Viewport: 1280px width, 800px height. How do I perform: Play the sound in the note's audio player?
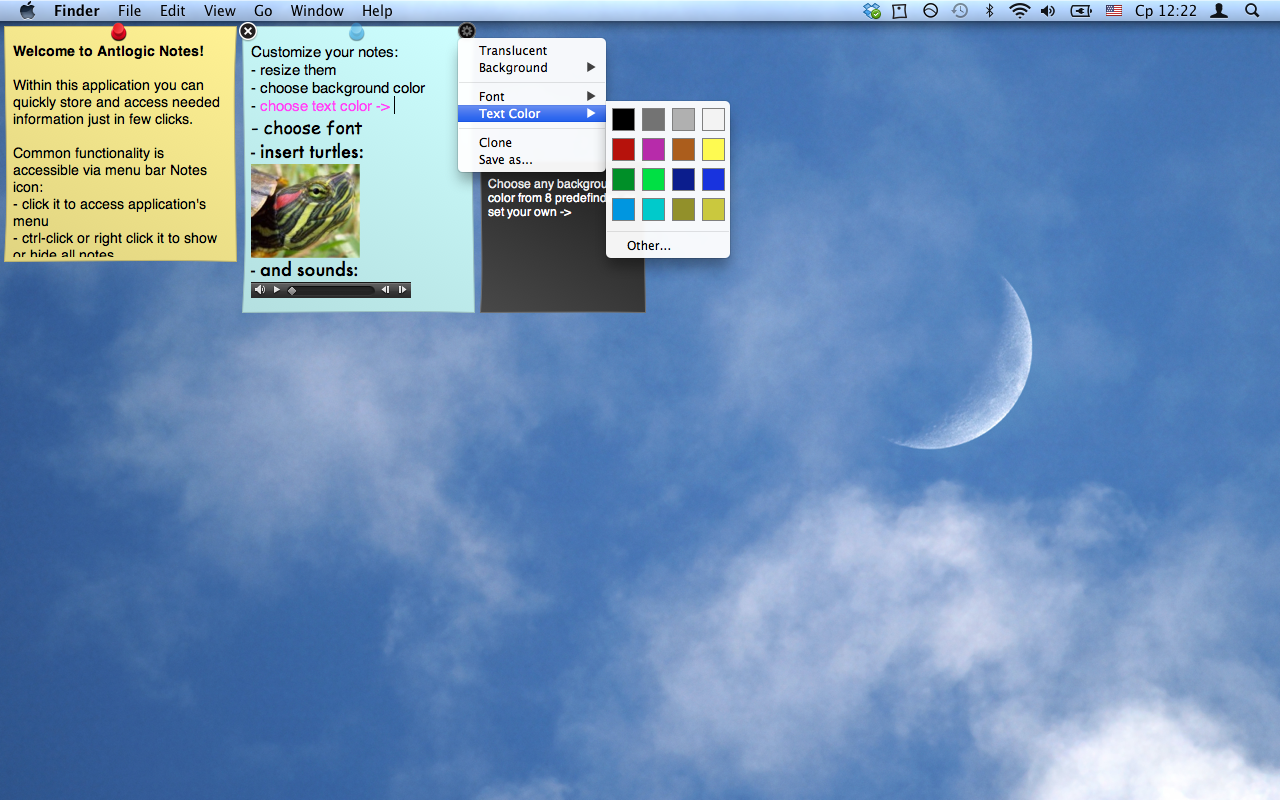tap(277, 290)
